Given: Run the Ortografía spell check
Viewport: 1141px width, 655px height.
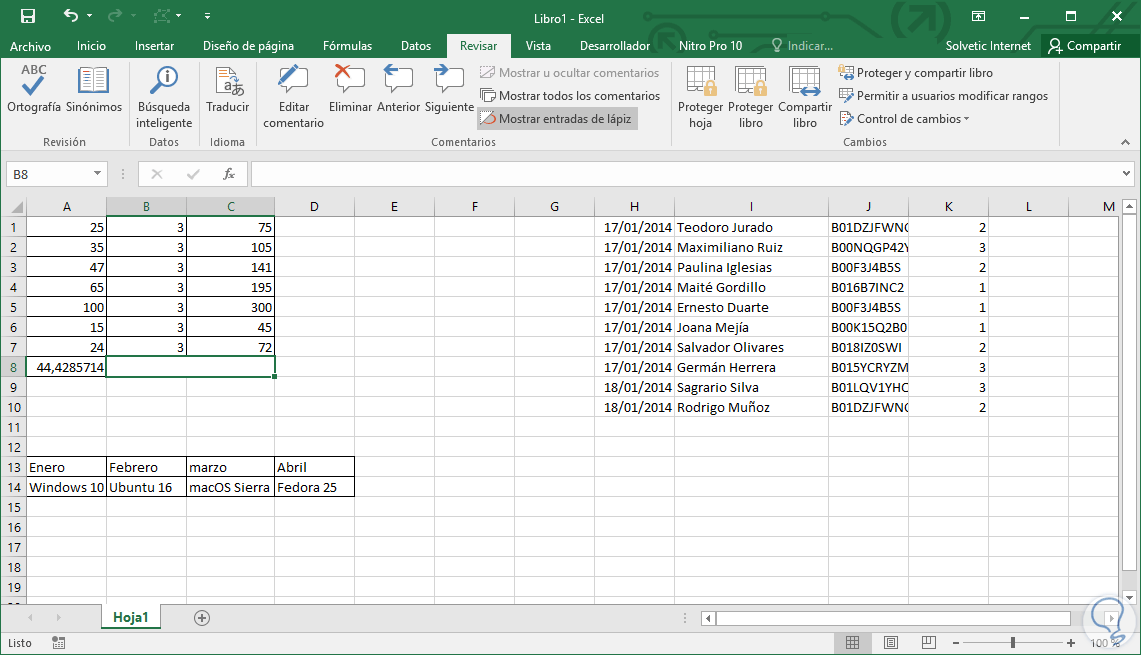Looking at the screenshot, I should click(x=33, y=89).
